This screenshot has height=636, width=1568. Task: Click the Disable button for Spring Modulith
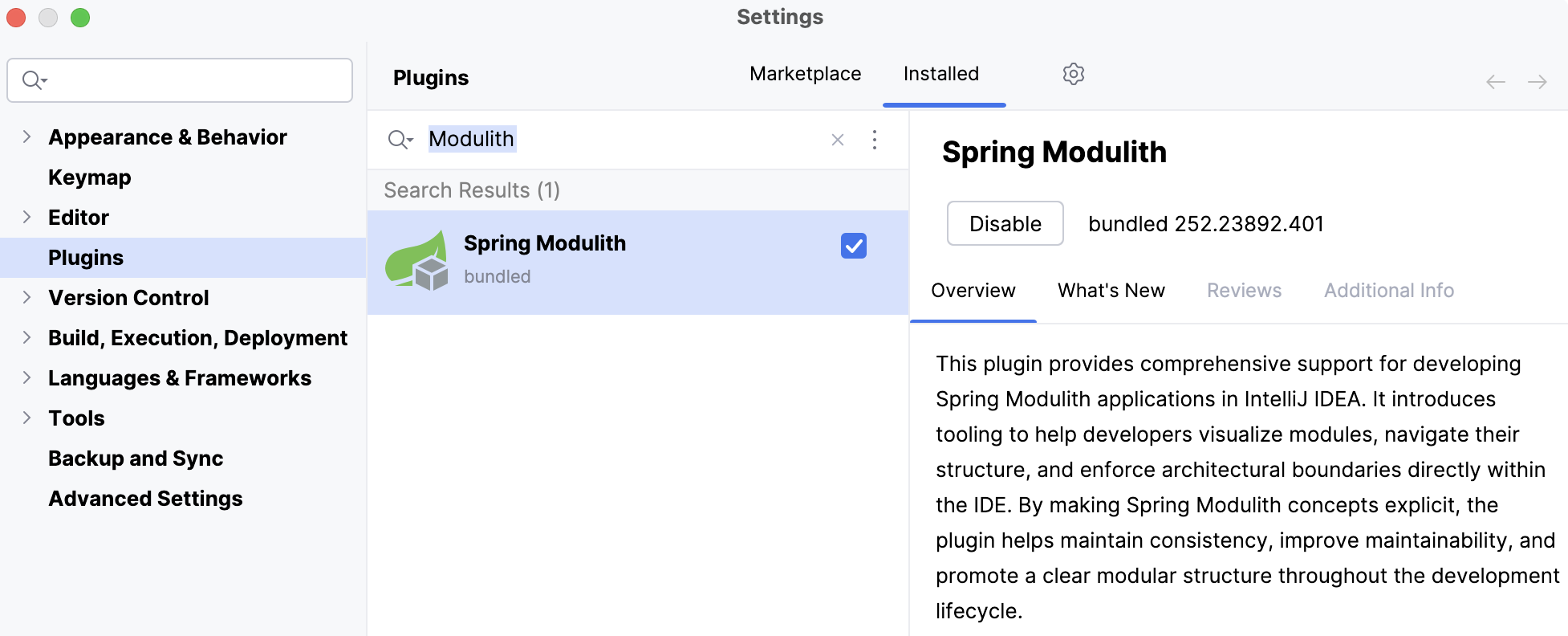(1005, 223)
